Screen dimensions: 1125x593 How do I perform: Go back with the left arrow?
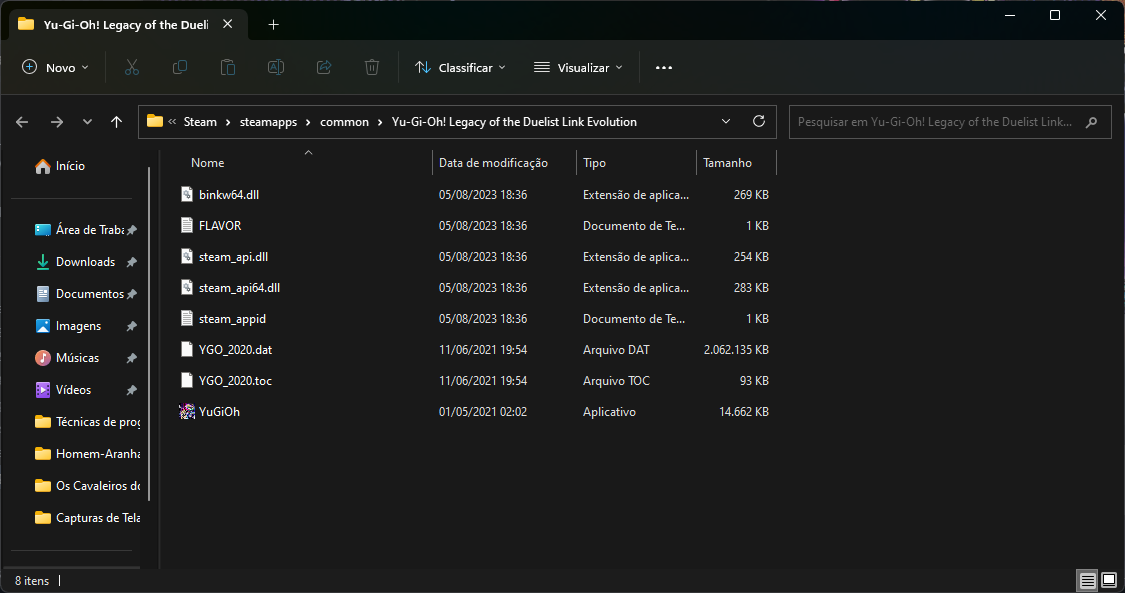[22, 122]
